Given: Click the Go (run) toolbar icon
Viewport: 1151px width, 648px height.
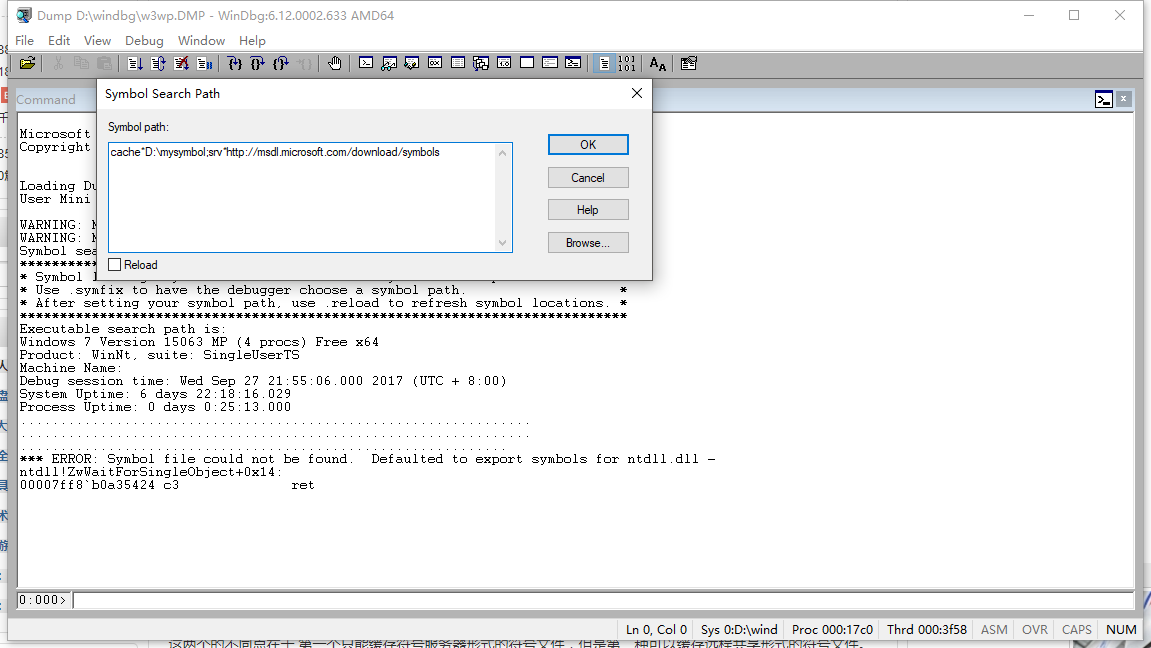Looking at the screenshot, I should [135, 64].
